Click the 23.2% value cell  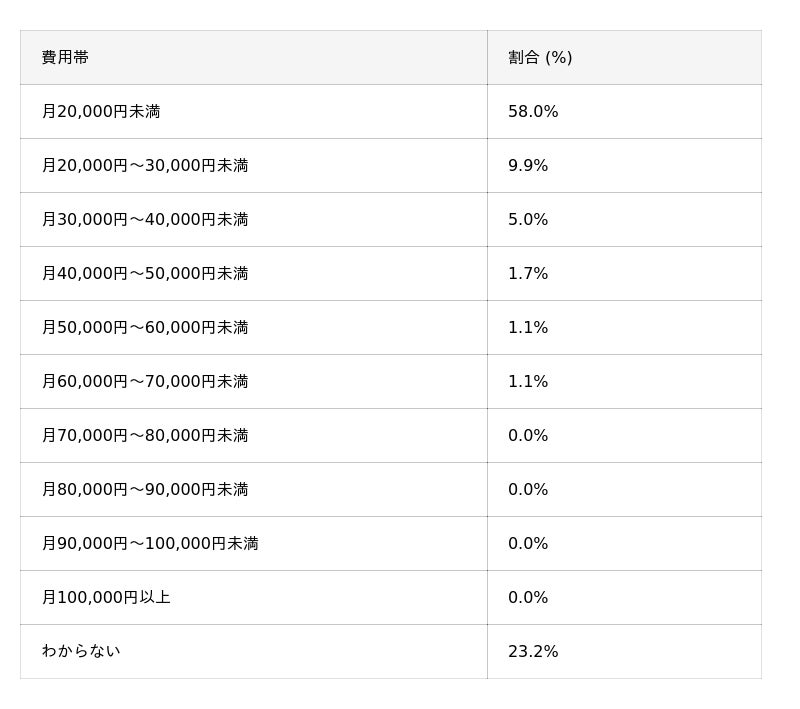point(533,652)
